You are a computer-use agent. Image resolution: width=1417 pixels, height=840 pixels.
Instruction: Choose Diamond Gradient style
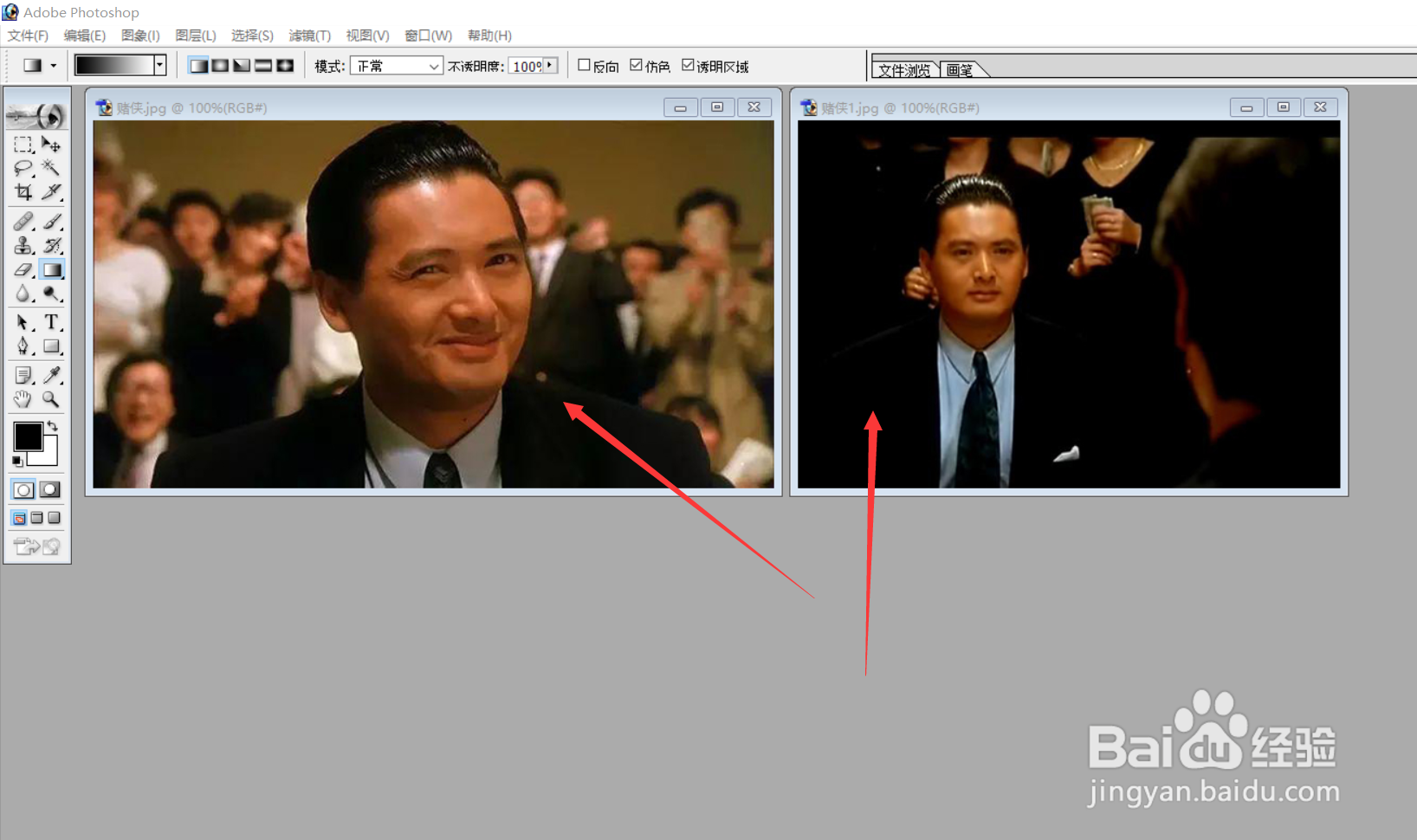285,66
